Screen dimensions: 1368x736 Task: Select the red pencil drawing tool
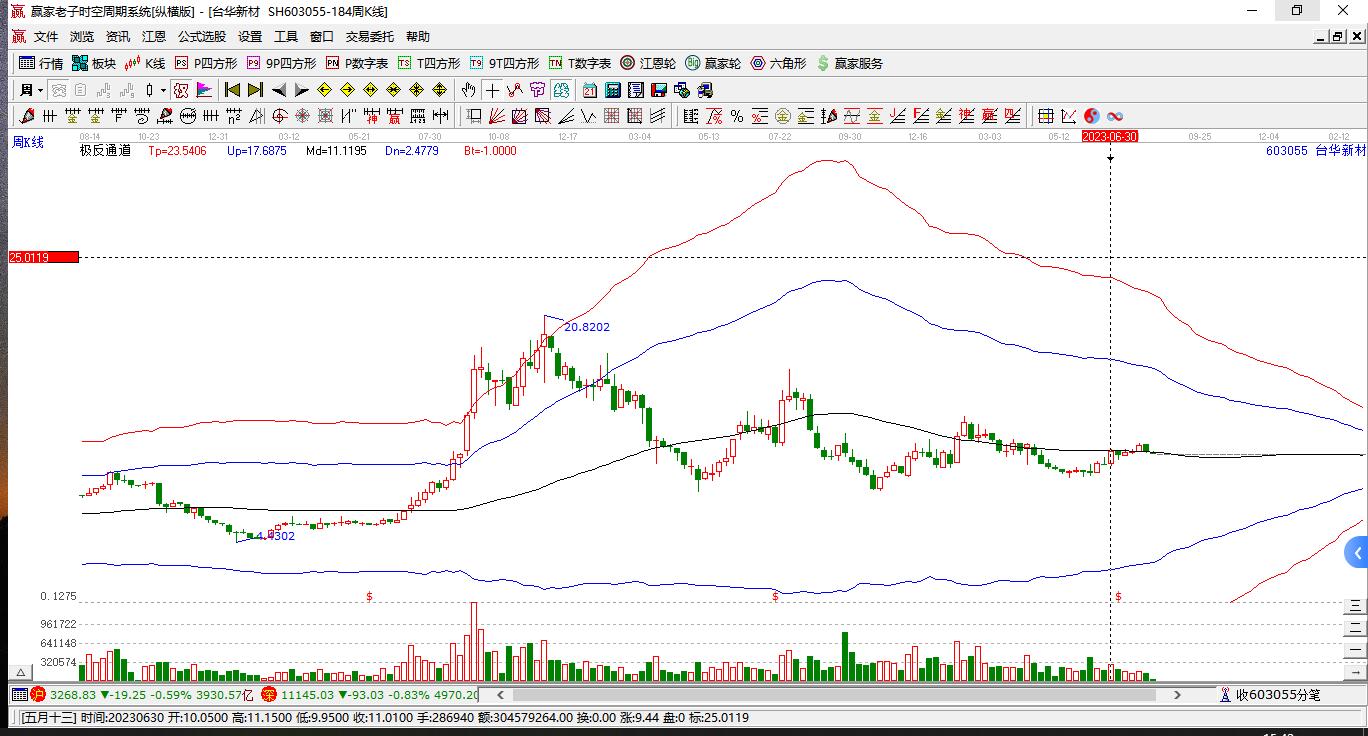pos(27,116)
